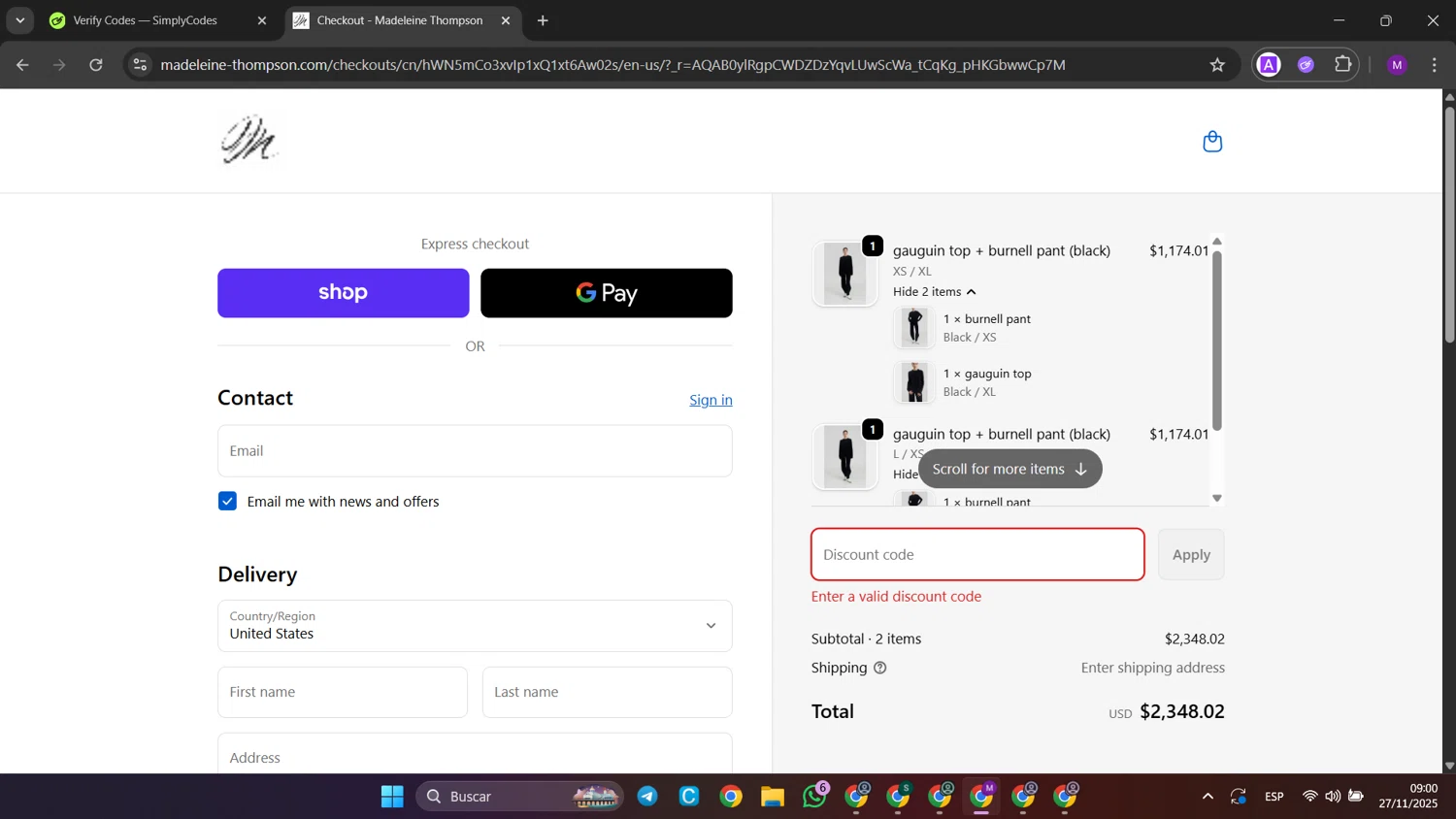Screen dimensions: 1456x819
Task: Toggle Email me with news and offers
Action: tap(227, 501)
